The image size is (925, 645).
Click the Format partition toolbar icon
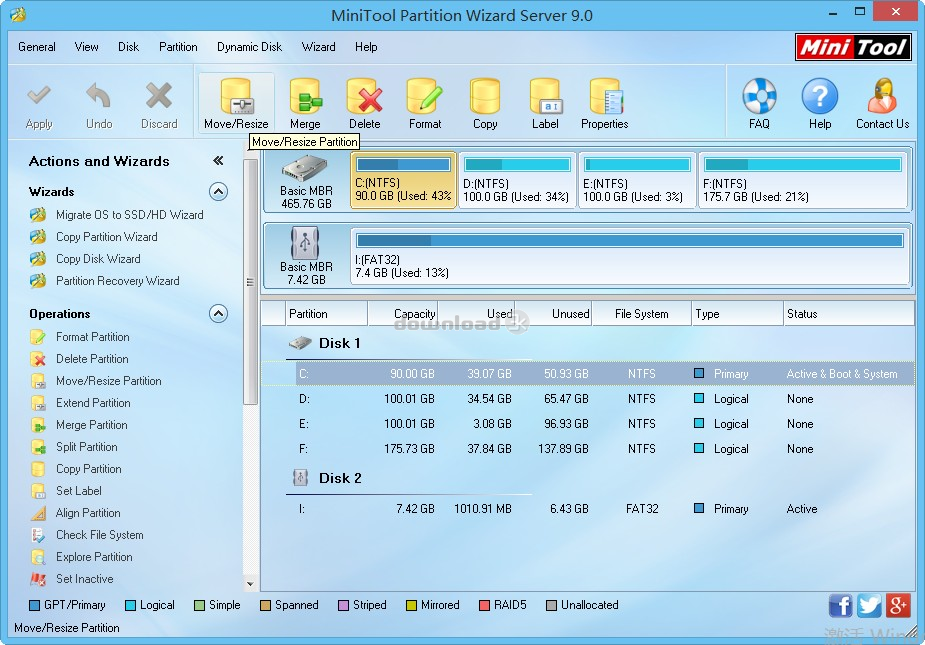[424, 100]
